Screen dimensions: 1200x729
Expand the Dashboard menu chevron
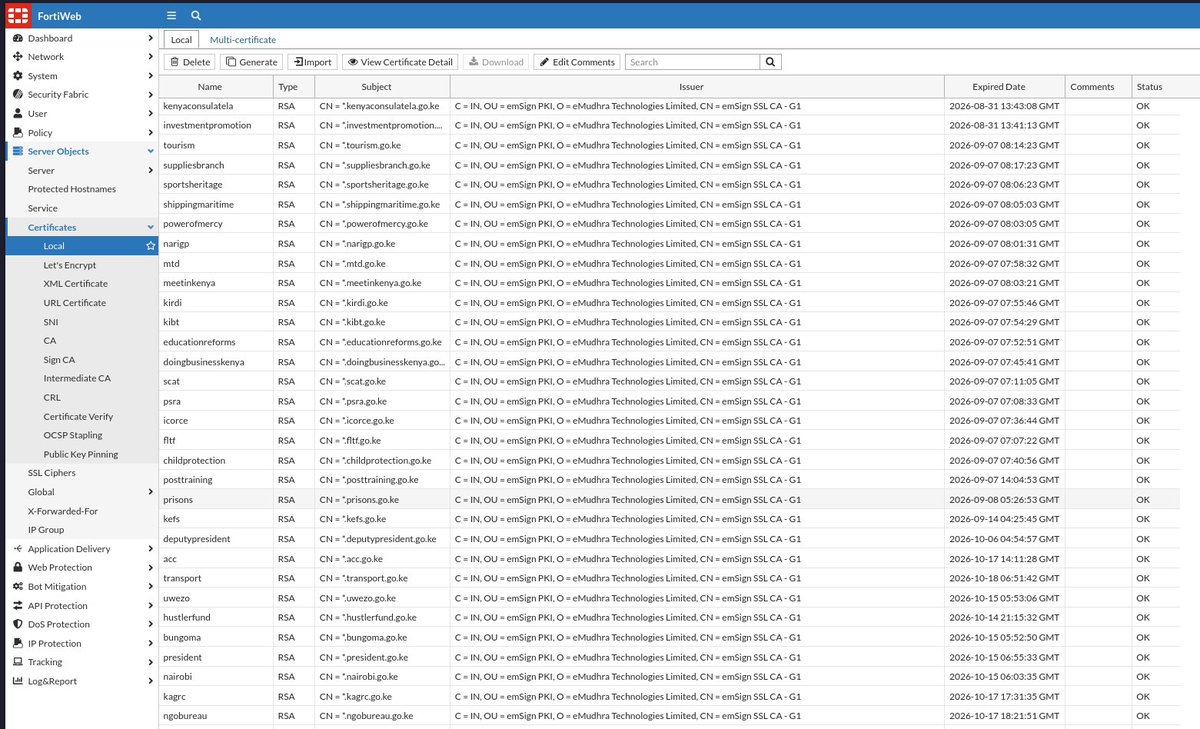tap(150, 38)
